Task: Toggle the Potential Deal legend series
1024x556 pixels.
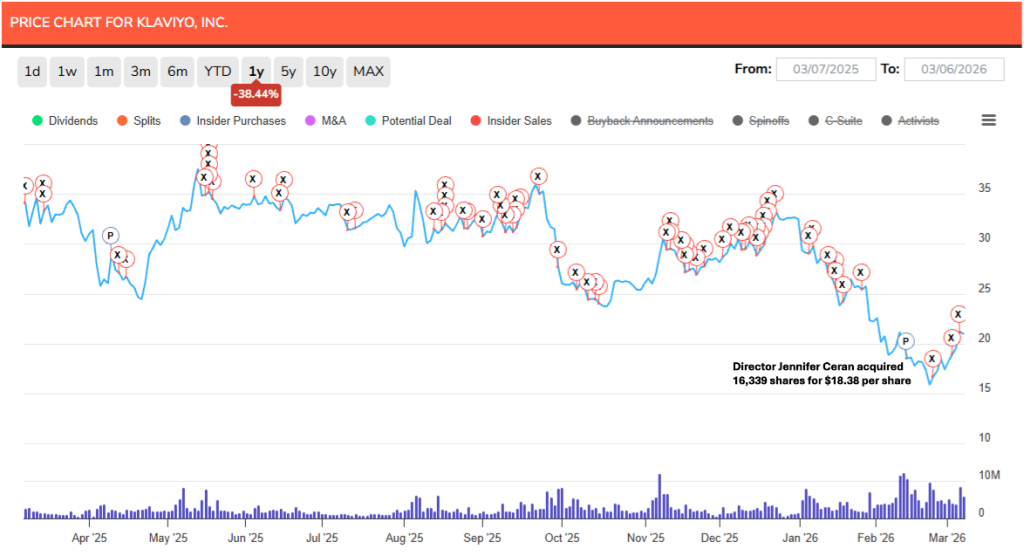Action: click(x=408, y=121)
